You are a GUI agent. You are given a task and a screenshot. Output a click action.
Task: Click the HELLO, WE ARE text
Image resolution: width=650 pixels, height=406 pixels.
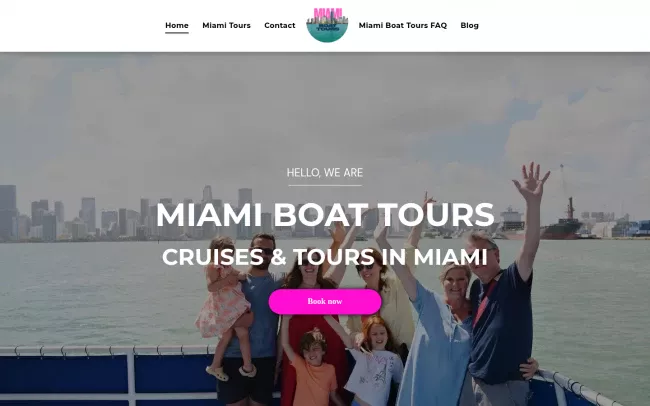(325, 173)
